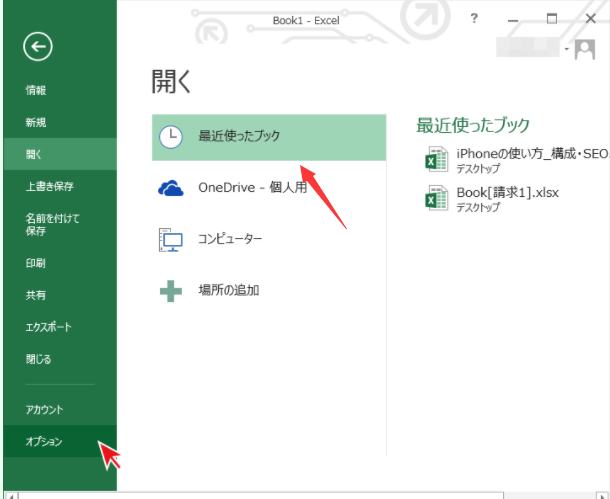
Task: Click the Excel file icon for Book[請求1].xlsx
Action: (x=436, y=198)
